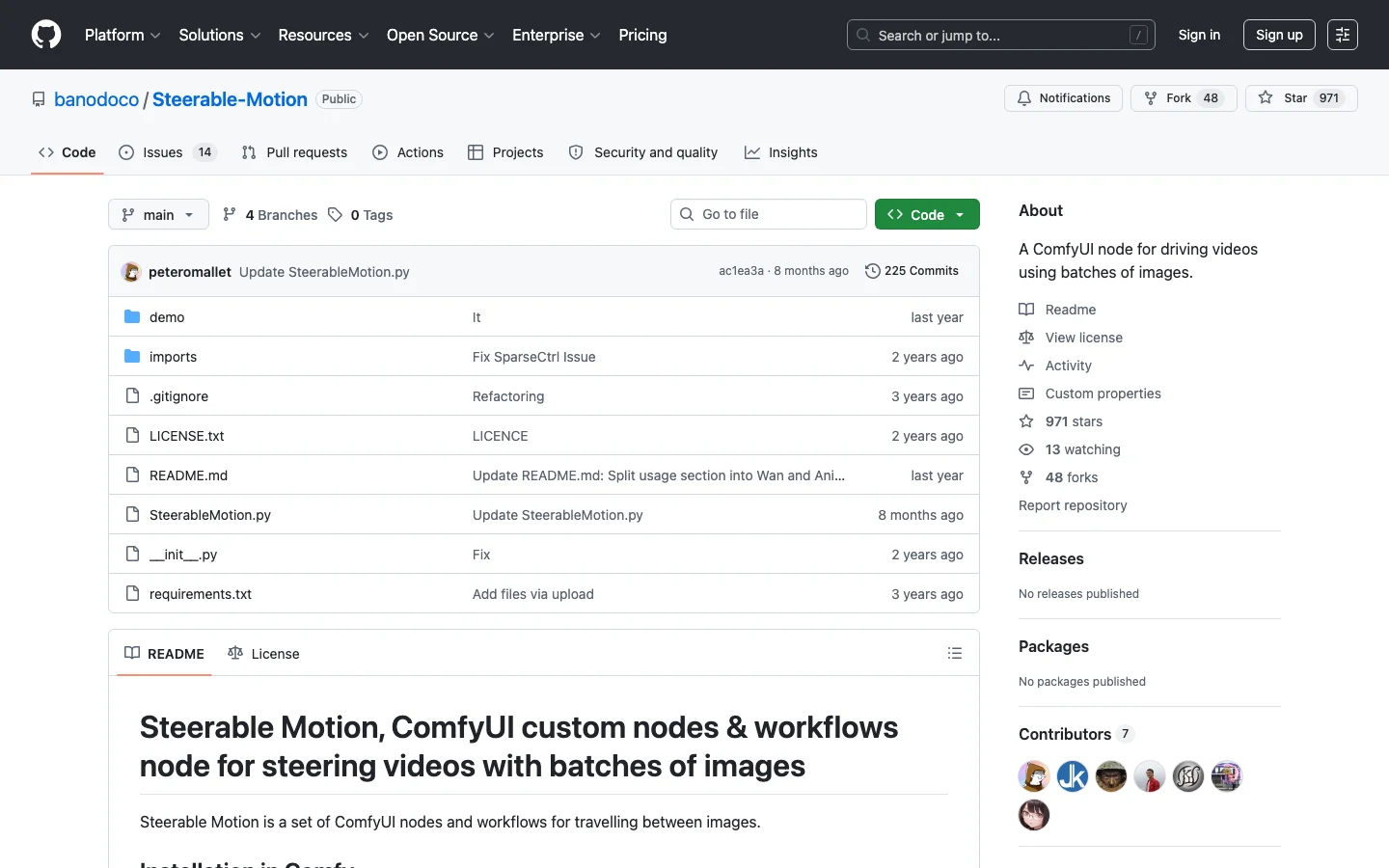Click the license scale icon in About
Image resolution: width=1389 pixels, height=868 pixels.
pyautogui.click(x=1026, y=338)
